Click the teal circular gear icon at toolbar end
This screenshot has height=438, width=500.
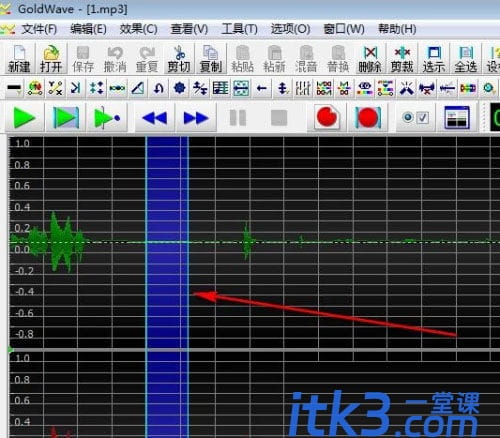[488, 88]
